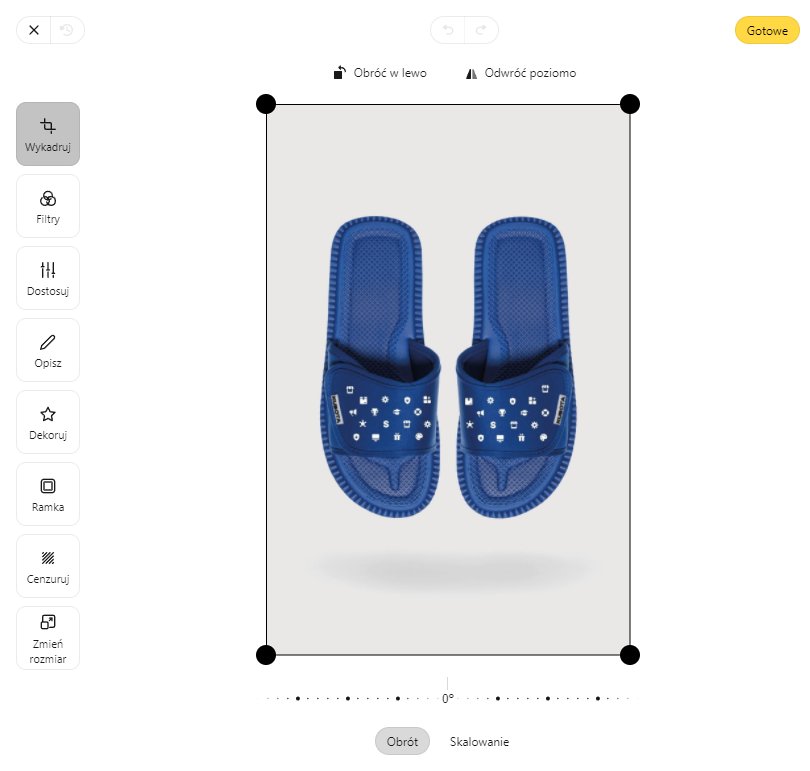This screenshot has width=810, height=771.
Task: Open the Dostosuj adjustments tool
Action: pyautogui.click(x=48, y=278)
